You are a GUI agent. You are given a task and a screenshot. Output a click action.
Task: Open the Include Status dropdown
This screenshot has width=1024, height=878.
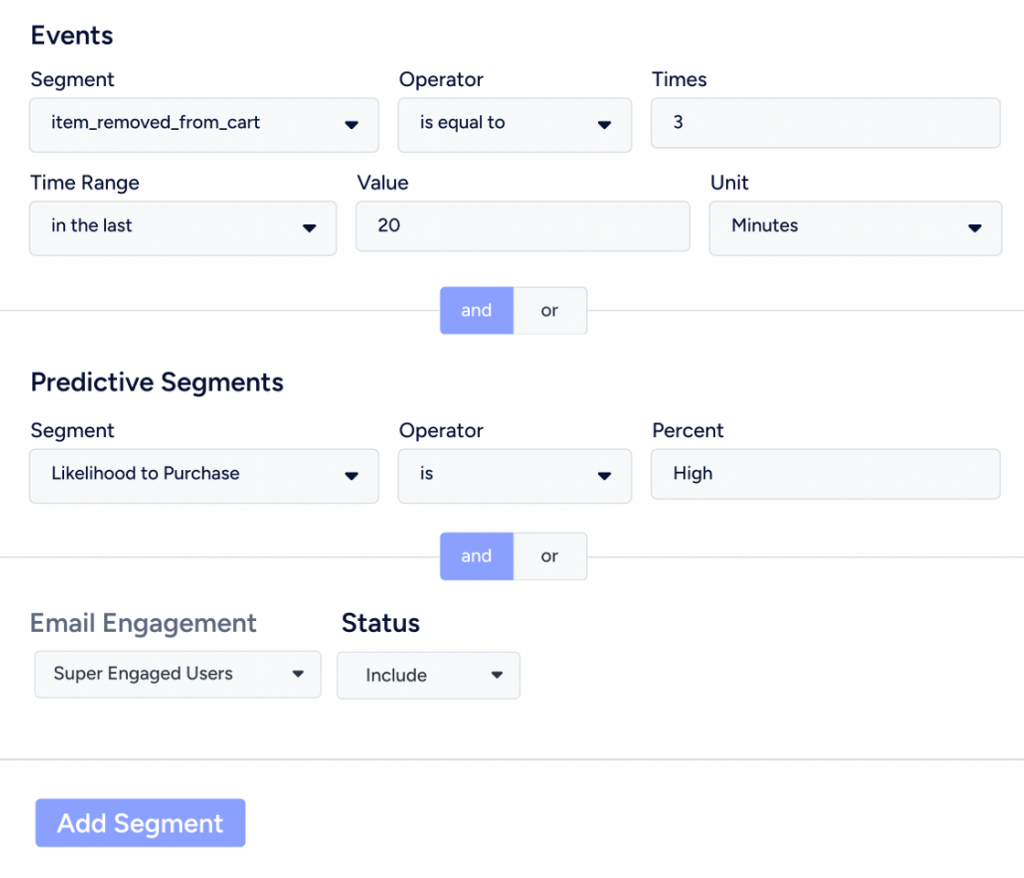[x=428, y=675]
